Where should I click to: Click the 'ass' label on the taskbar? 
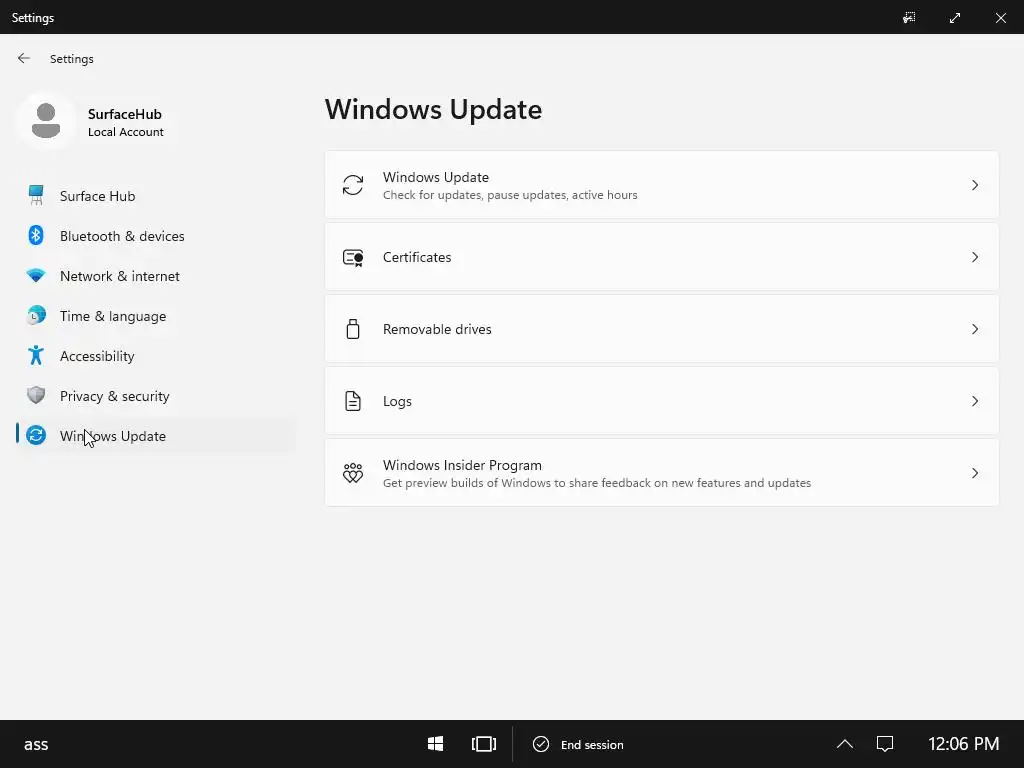coord(36,744)
